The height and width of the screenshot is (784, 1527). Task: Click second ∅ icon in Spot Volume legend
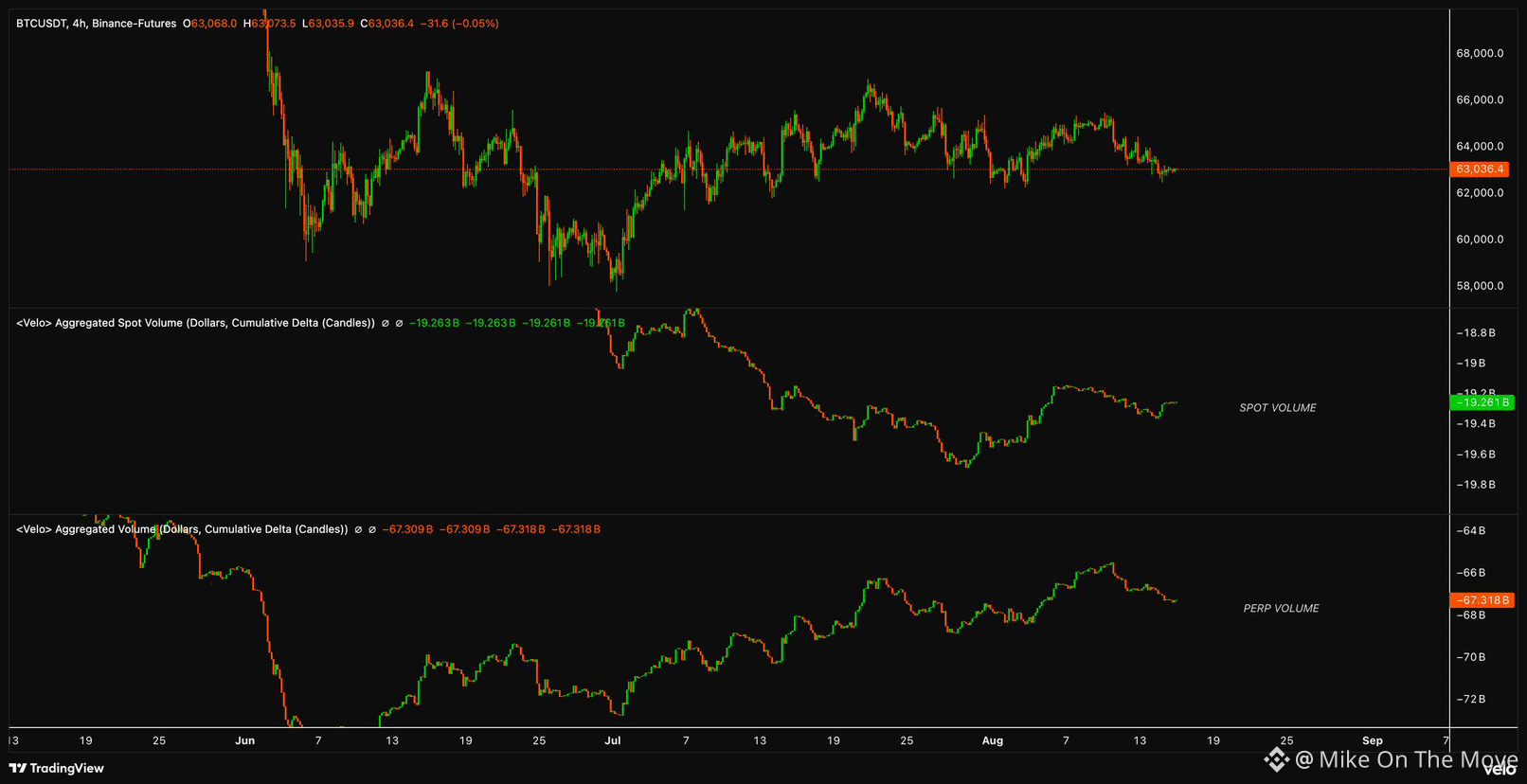coord(399,323)
